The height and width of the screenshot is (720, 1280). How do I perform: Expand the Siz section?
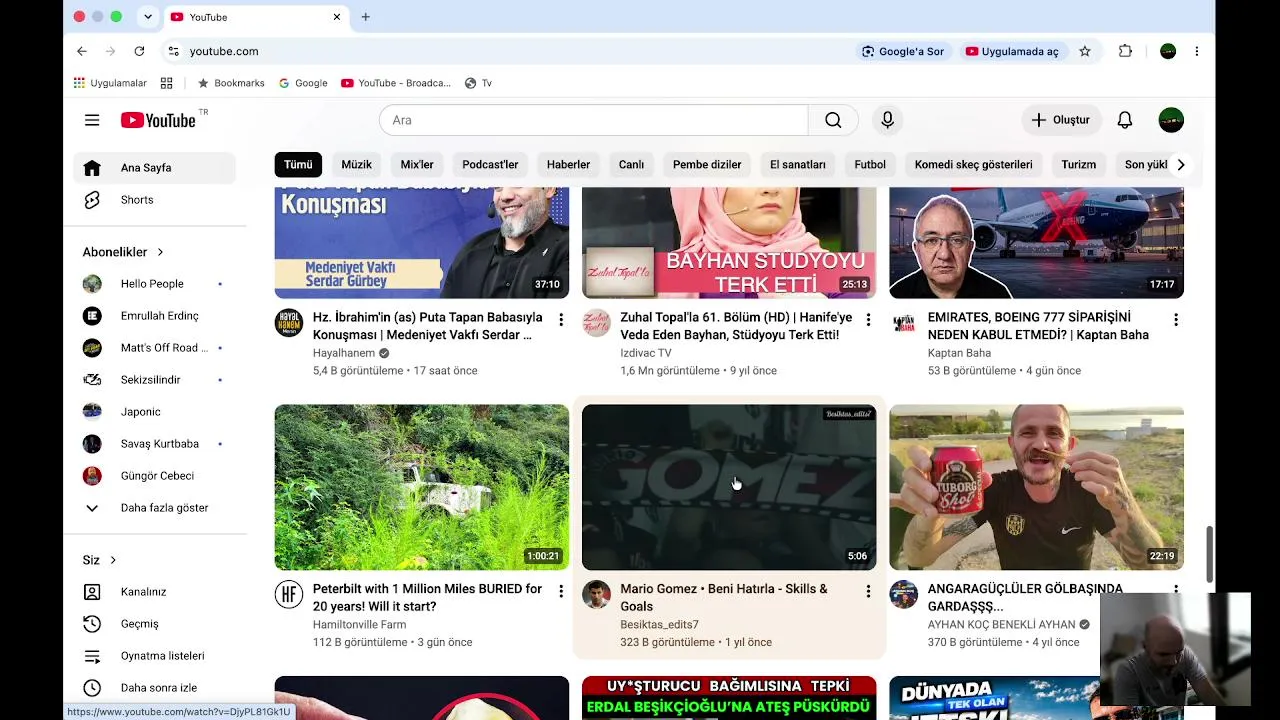tap(100, 560)
